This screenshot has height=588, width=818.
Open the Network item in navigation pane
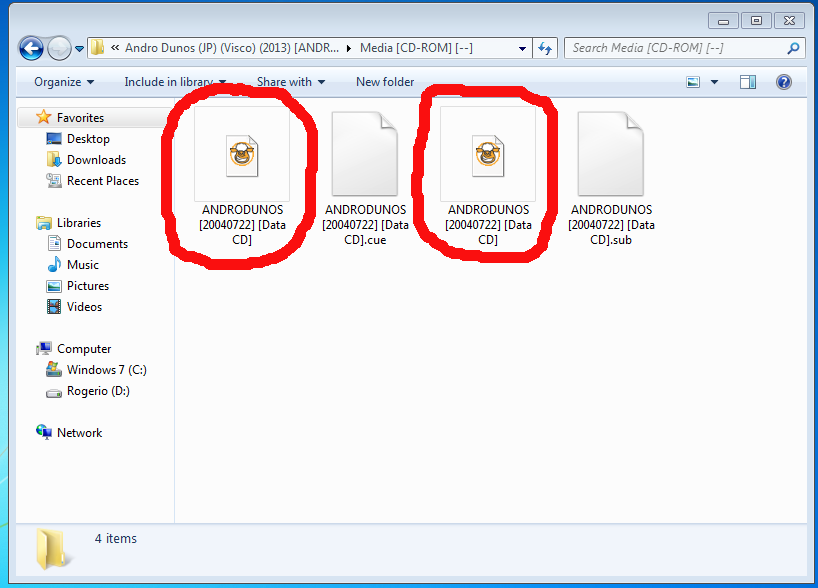point(79,433)
